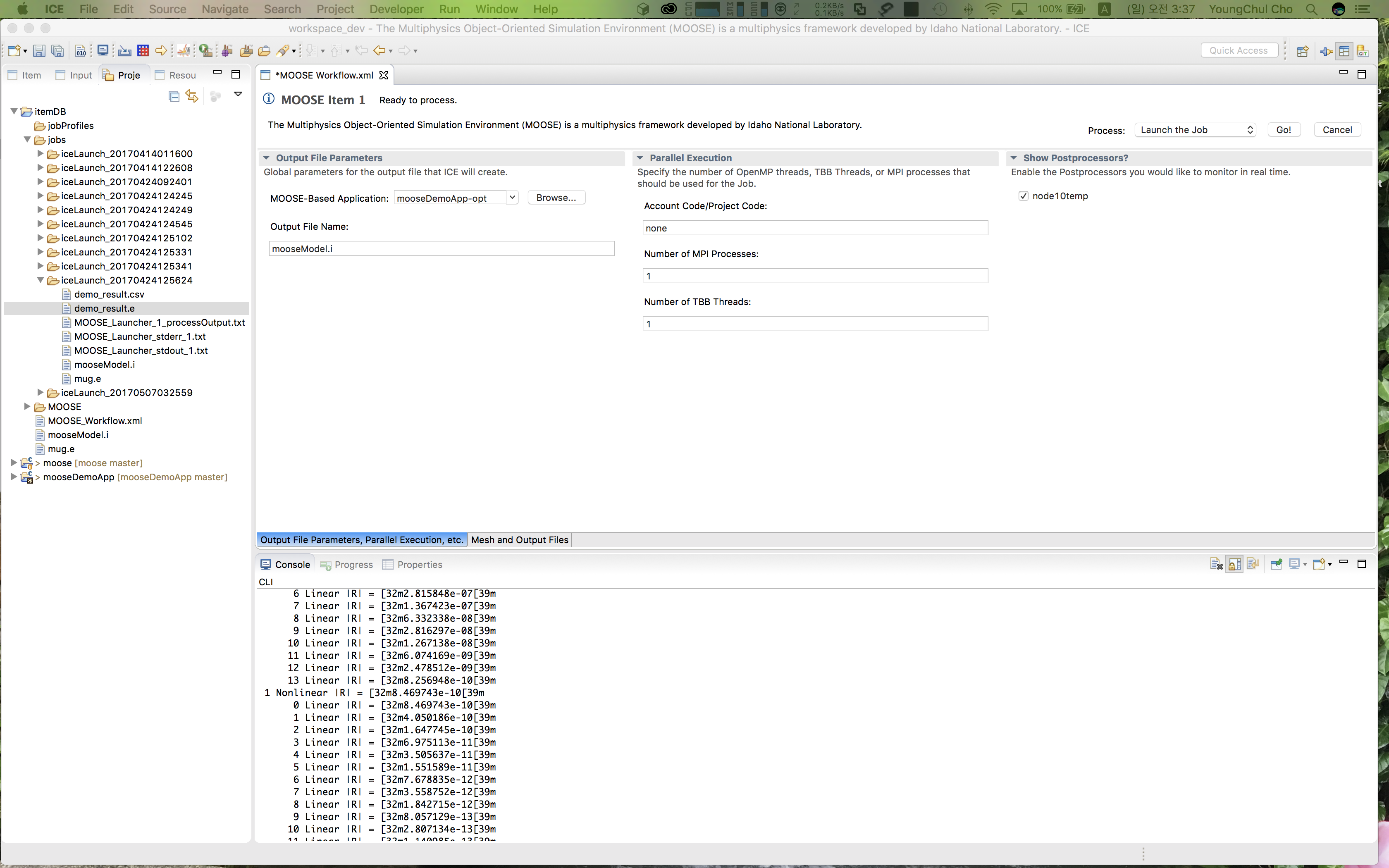Toggle Scroll Lock in the Console
The image size is (1389, 868).
(1235, 564)
